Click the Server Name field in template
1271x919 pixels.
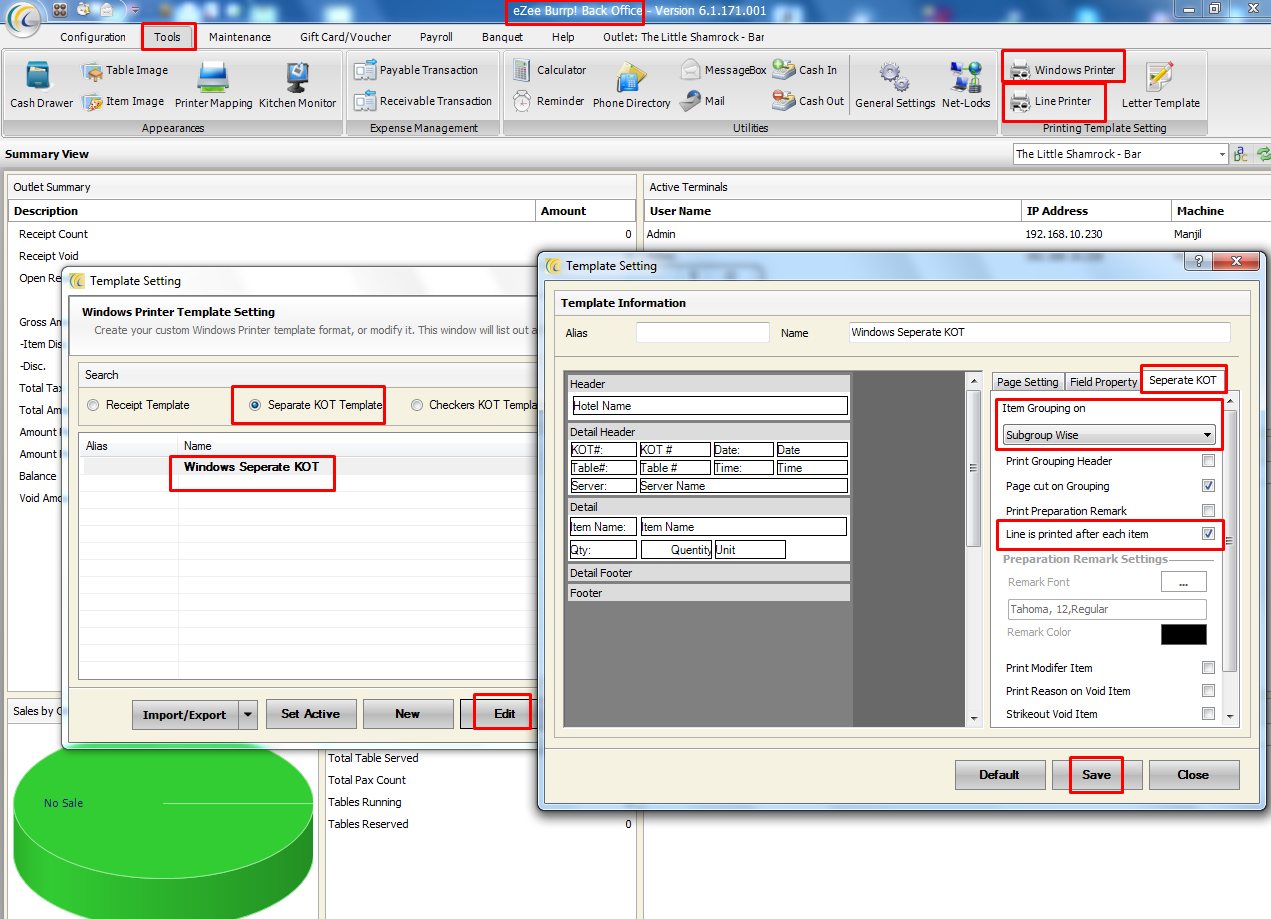[743, 486]
